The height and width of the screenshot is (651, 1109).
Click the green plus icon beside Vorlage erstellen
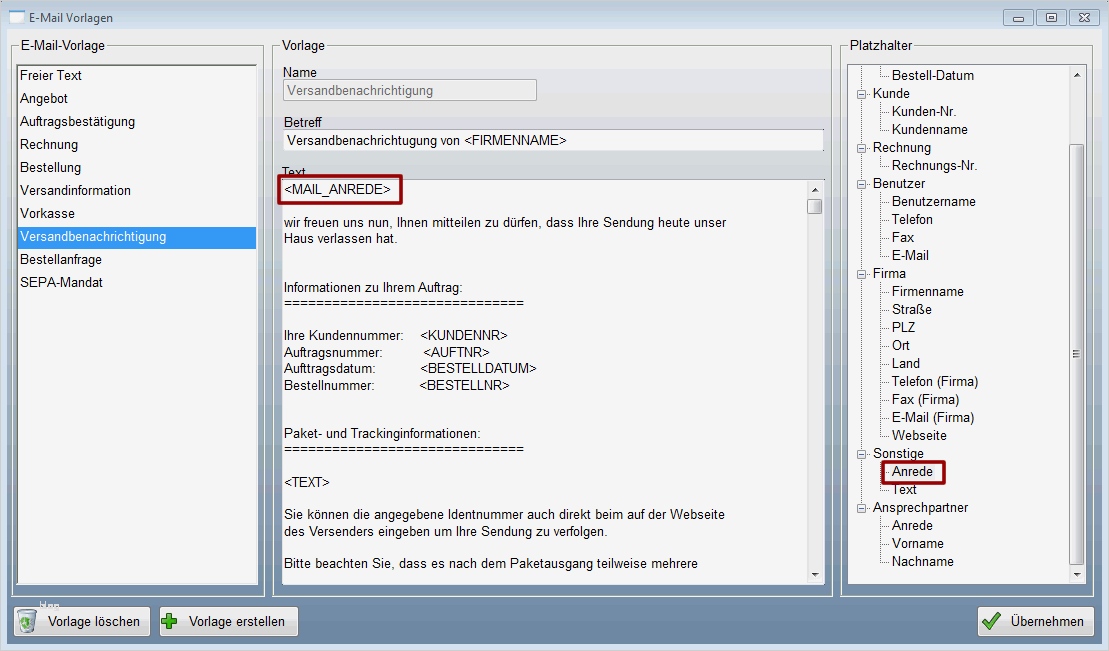tap(173, 621)
